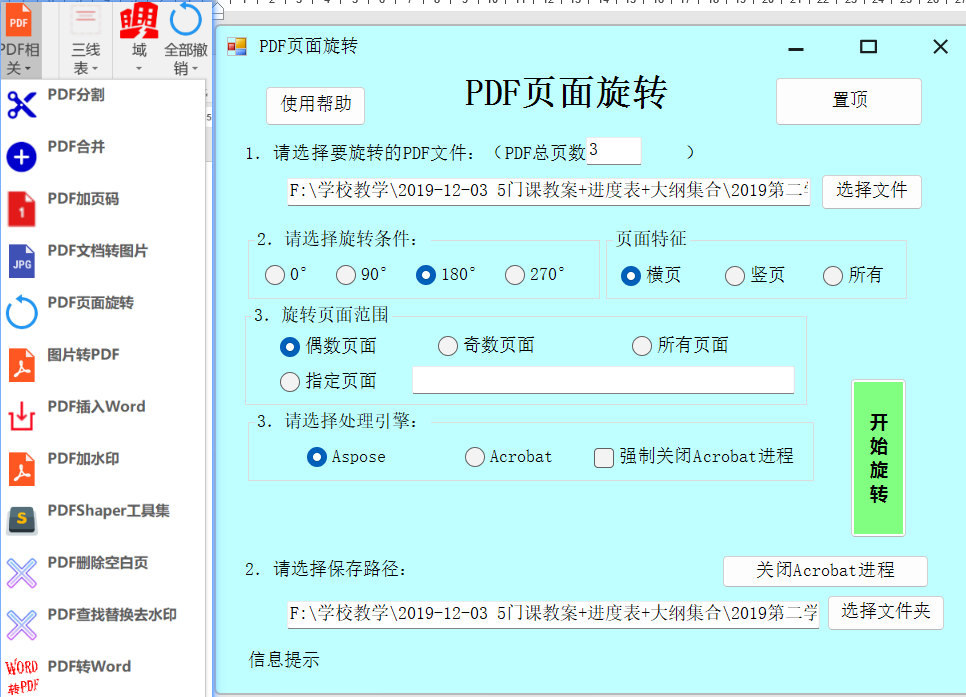Click the 域 ribbon icon
Viewport: 966px width, 697px height.
click(139, 22)
